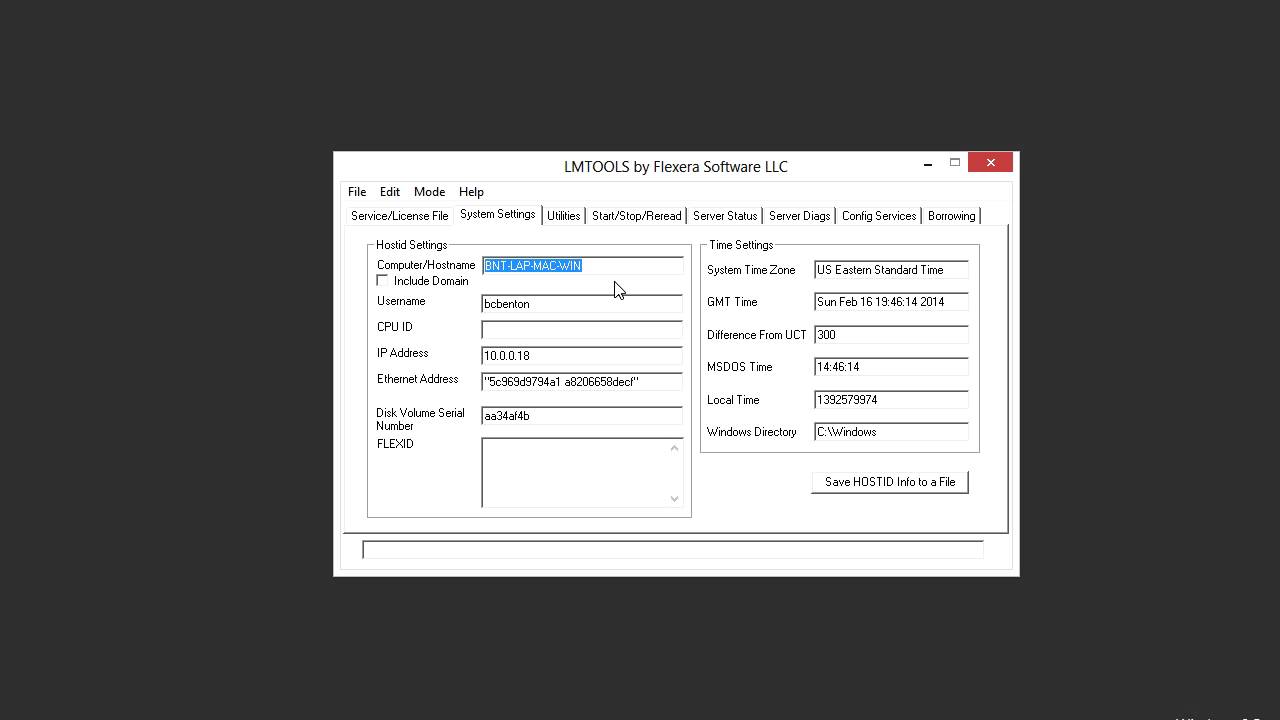
Task: Click the Hostid Settings group label
Action: (x=411, y=245)
